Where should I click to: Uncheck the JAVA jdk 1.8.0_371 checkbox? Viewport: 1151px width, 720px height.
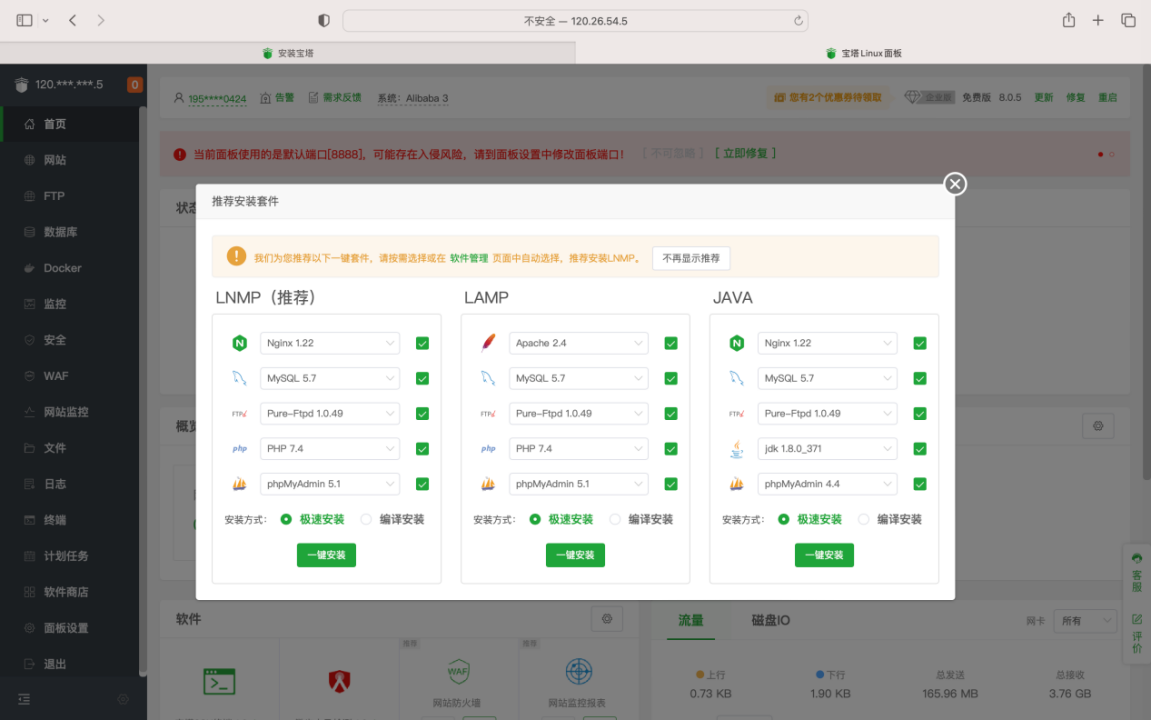[920, 448]
